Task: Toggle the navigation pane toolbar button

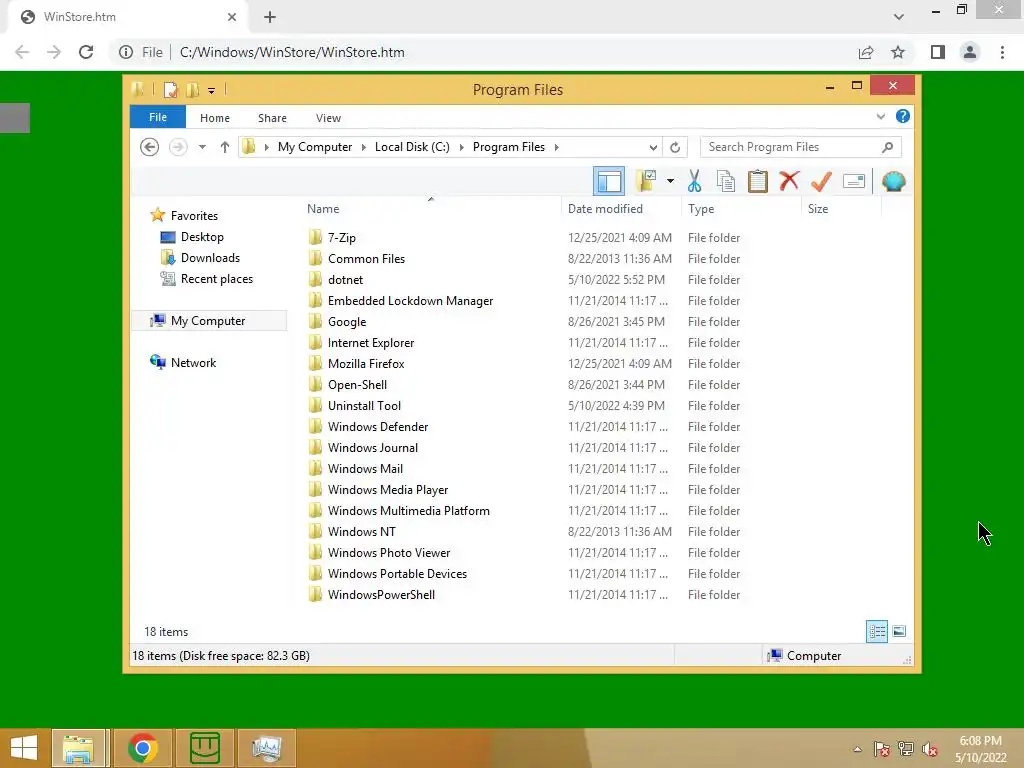Action: click(x=609, y=182)
